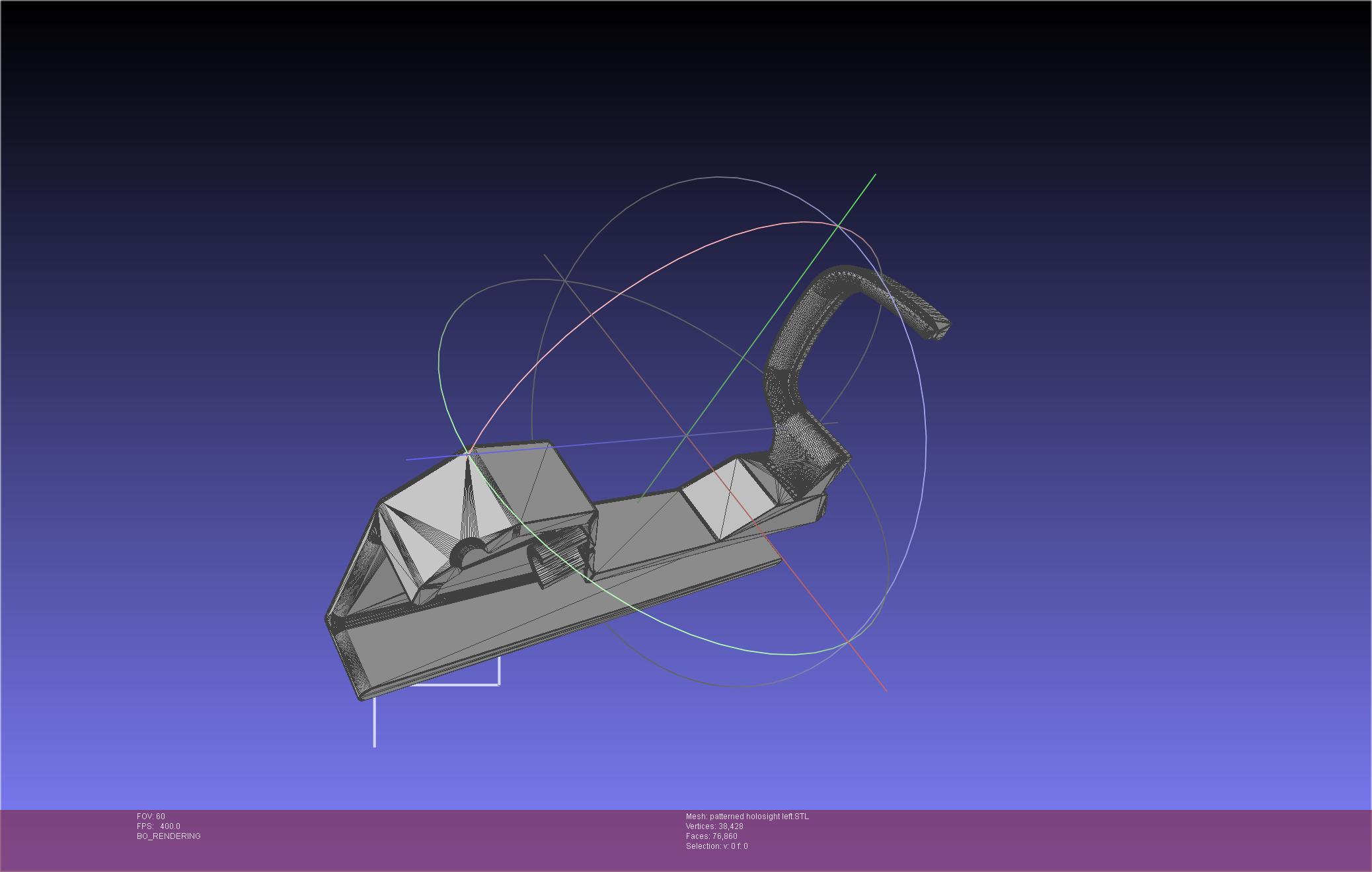
Task: Click the Selection v: 0 f: 0 line
Action: tap(716, 846)
